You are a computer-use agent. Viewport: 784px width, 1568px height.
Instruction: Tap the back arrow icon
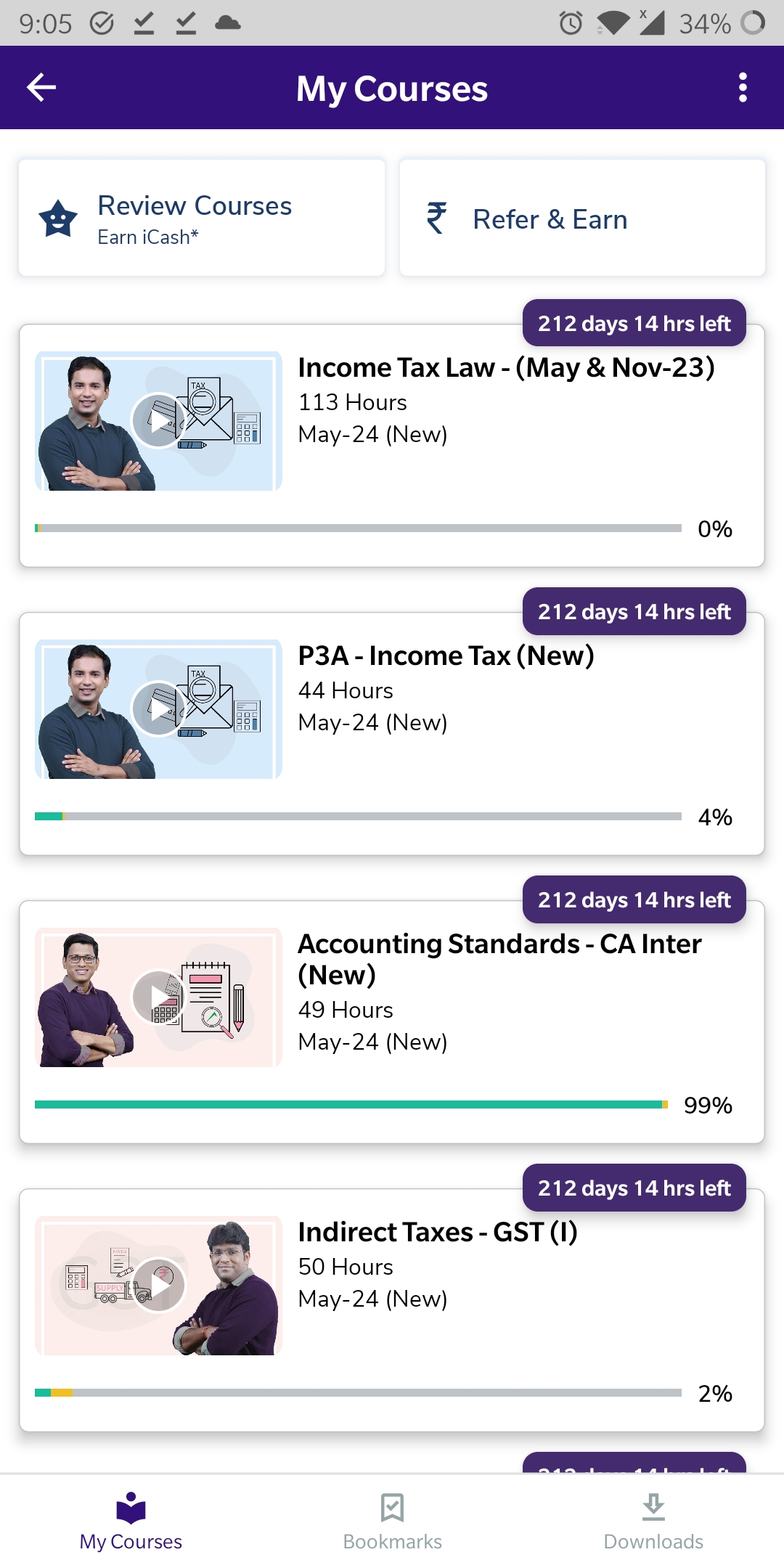[x=41, y=88]
